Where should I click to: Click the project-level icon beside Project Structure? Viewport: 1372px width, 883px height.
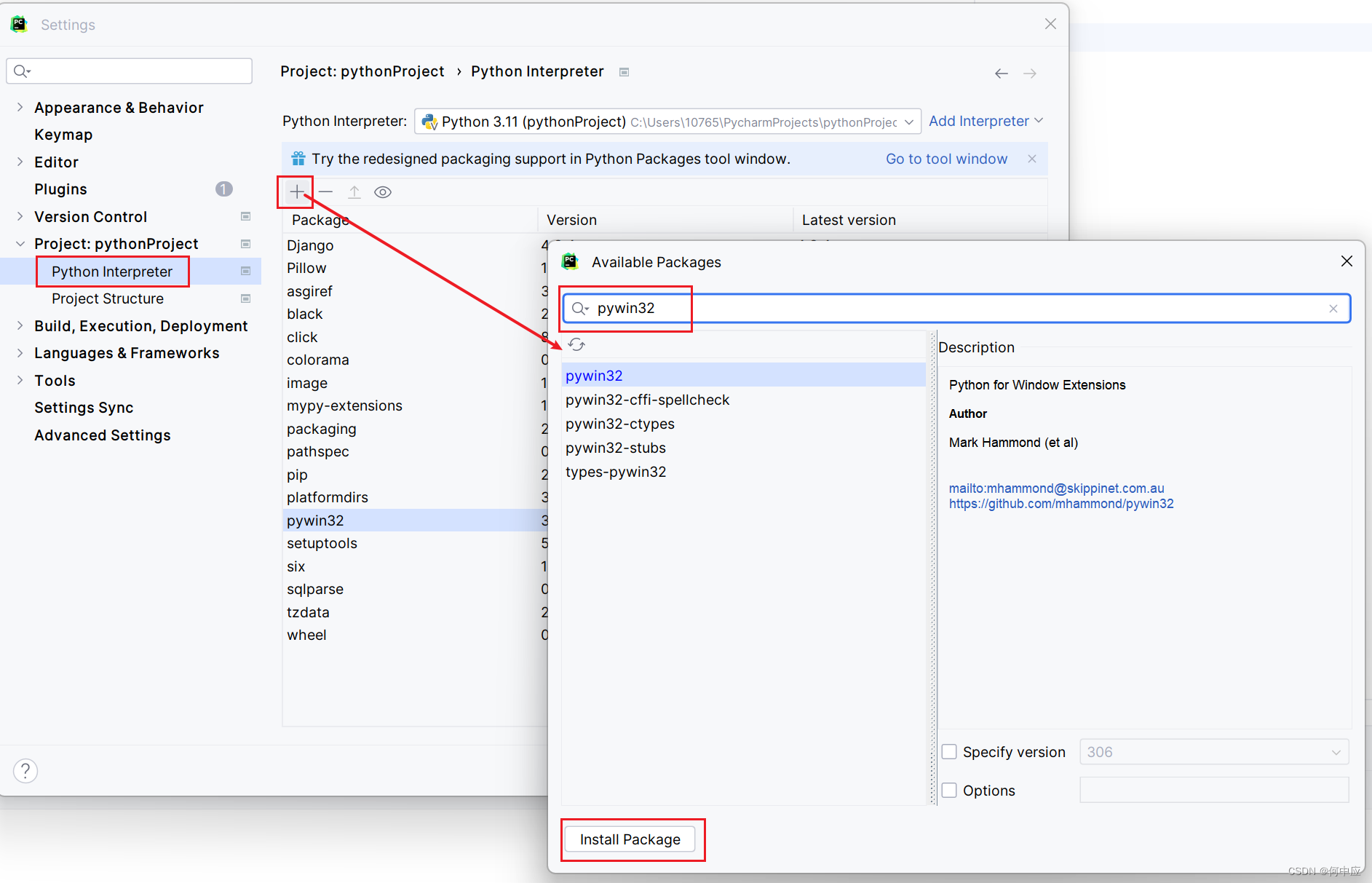[x=246, y=298]
